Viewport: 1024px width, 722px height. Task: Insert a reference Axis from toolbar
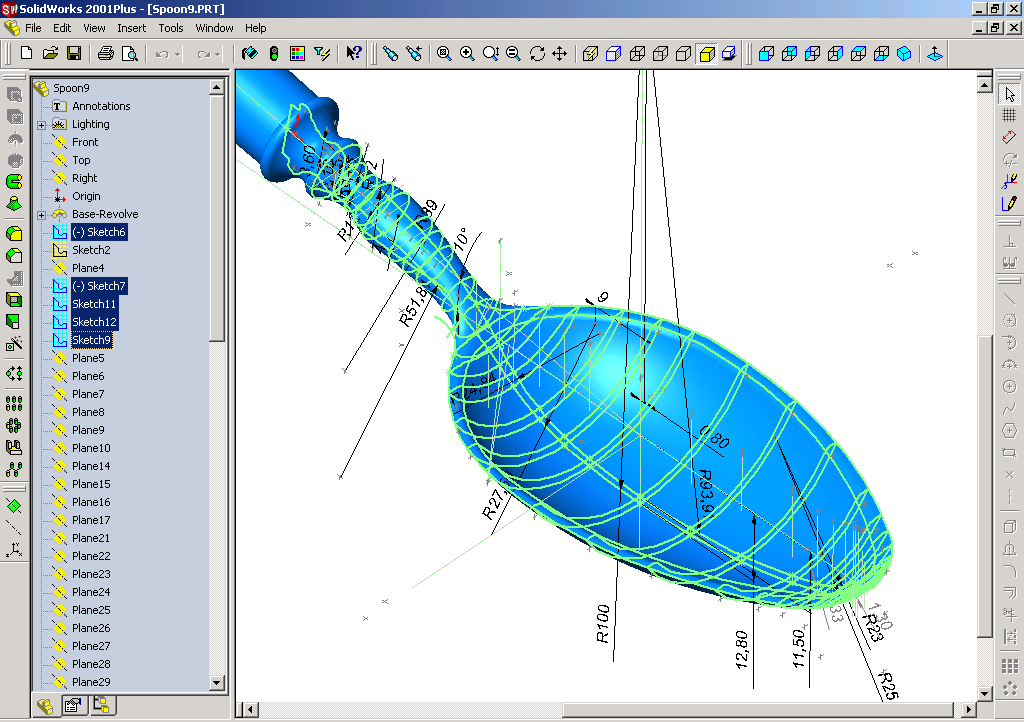(x=14, y=528)
